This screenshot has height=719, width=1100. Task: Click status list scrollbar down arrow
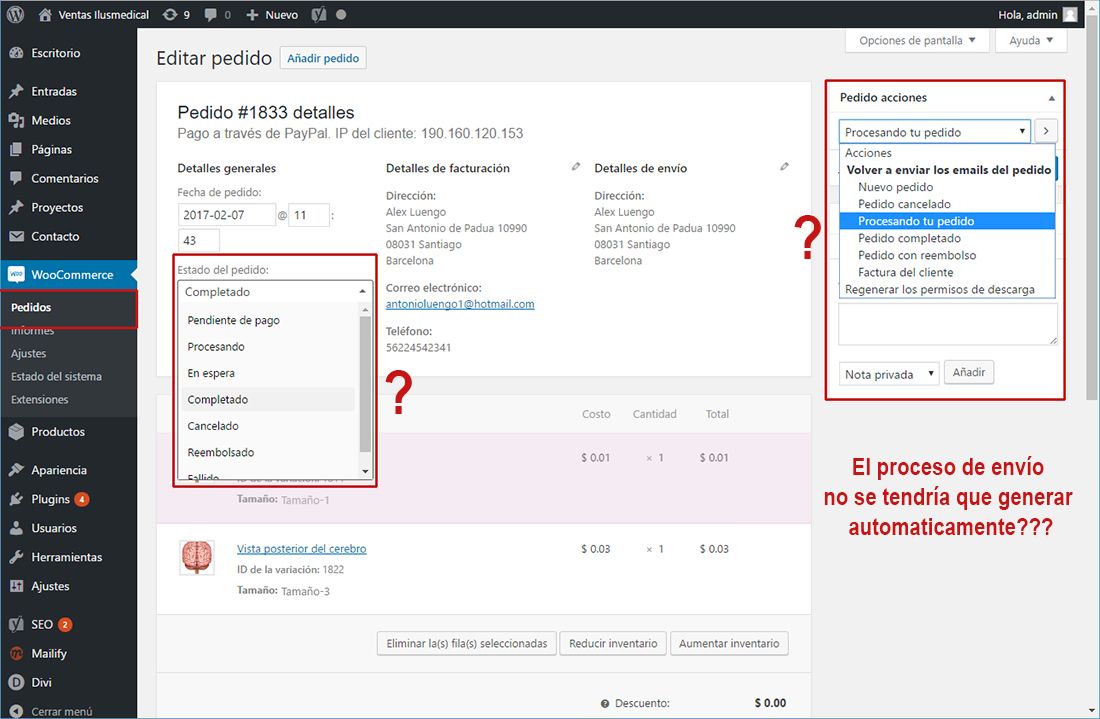(365, 471)
